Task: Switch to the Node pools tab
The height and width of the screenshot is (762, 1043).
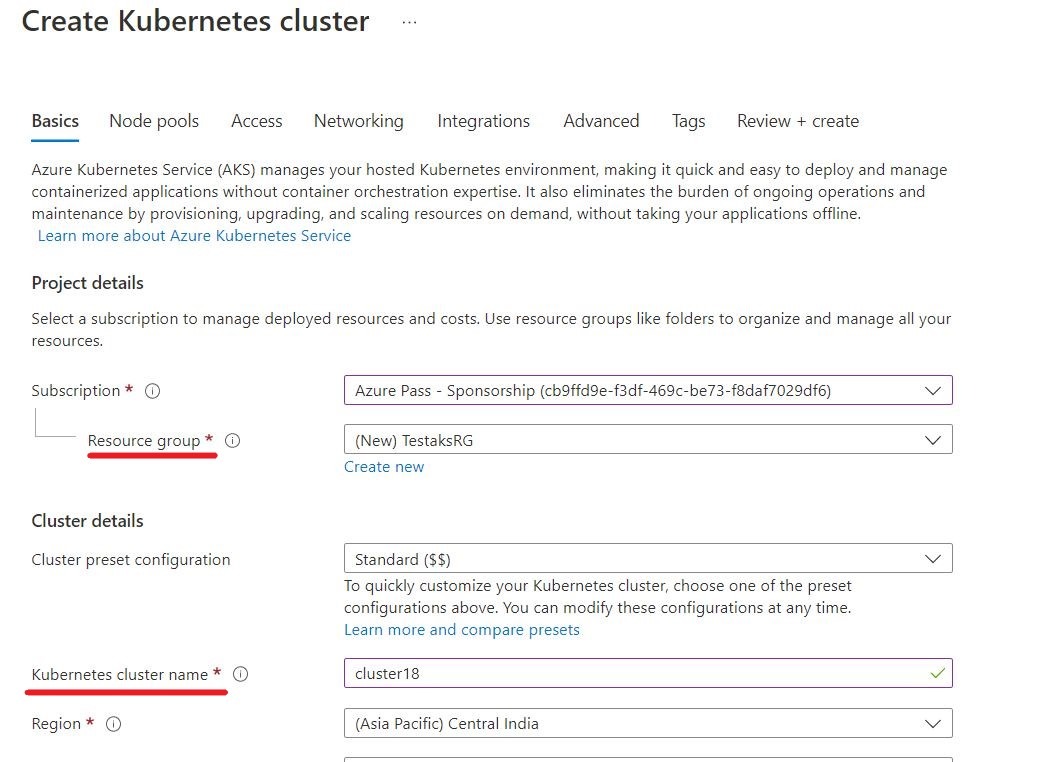Action: [153, 120]
